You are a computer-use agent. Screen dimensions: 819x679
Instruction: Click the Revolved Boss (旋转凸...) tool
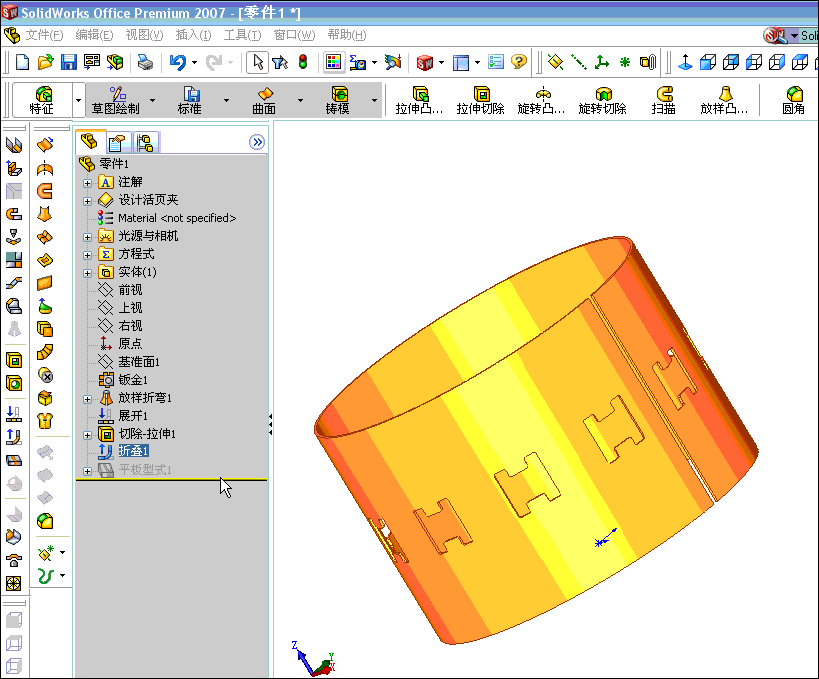(542, 100)
